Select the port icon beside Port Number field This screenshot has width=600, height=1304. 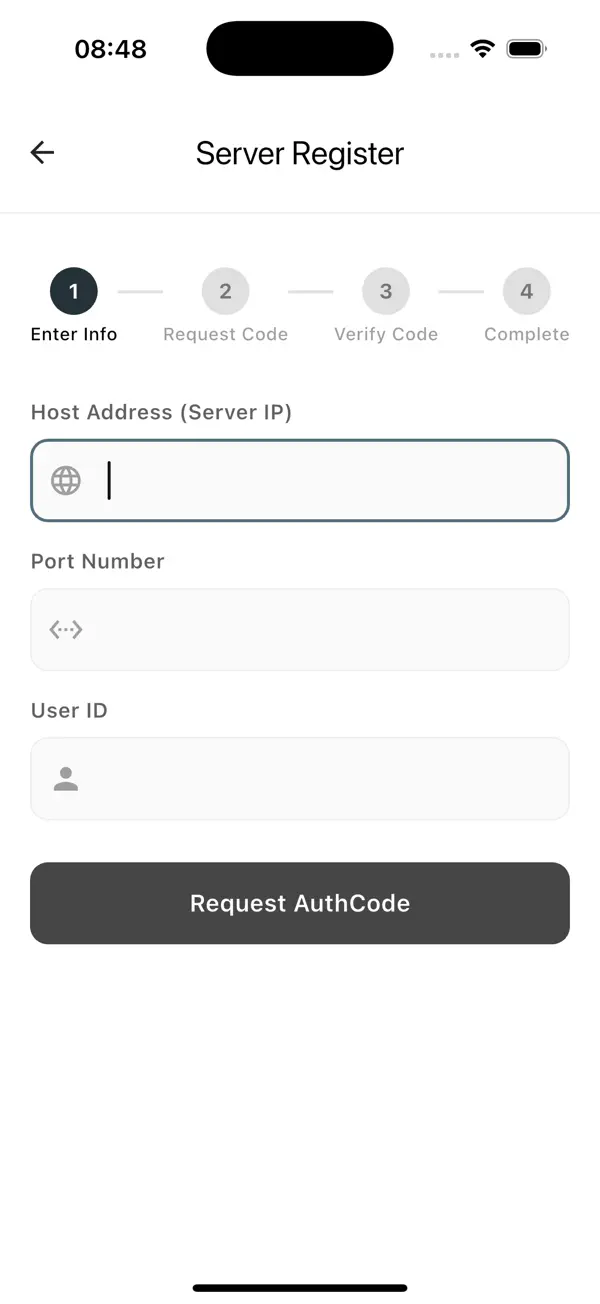65,630
